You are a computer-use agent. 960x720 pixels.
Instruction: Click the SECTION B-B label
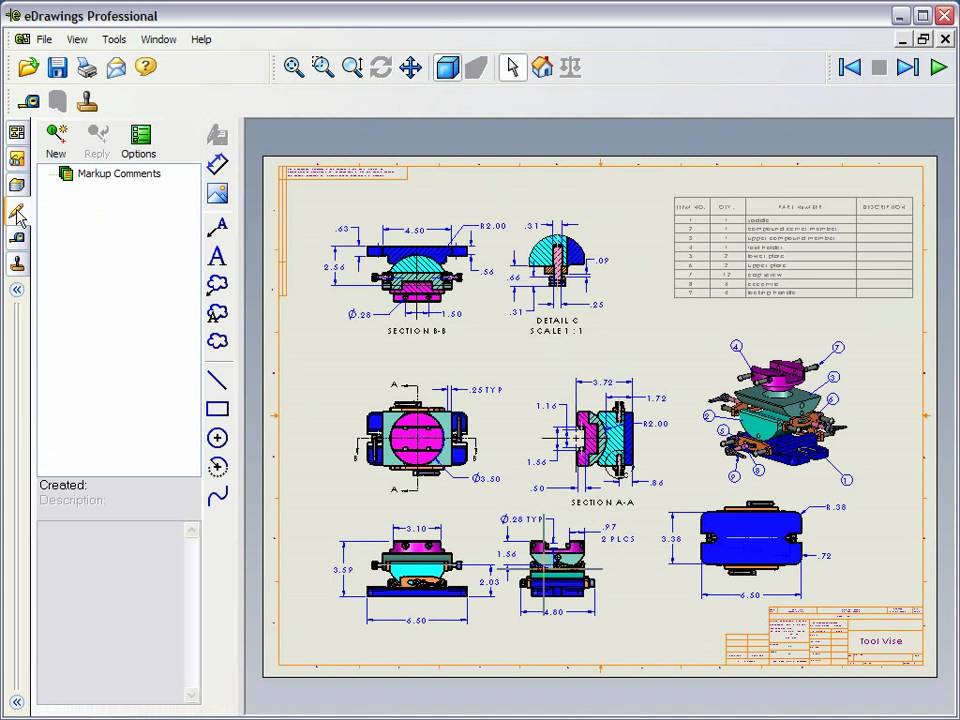click(x=416, y=331)
